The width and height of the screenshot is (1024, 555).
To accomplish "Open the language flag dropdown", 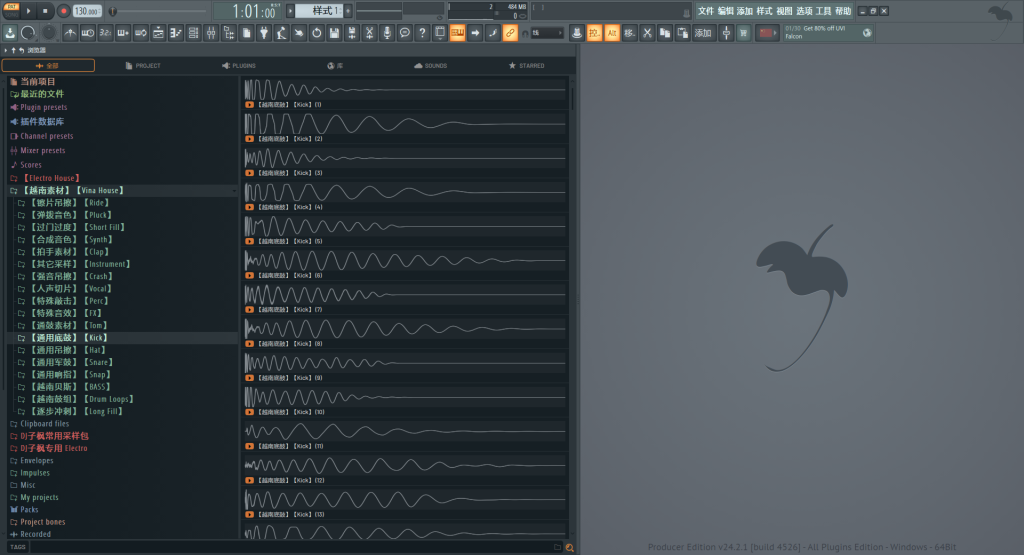I will tap(767, 33).
